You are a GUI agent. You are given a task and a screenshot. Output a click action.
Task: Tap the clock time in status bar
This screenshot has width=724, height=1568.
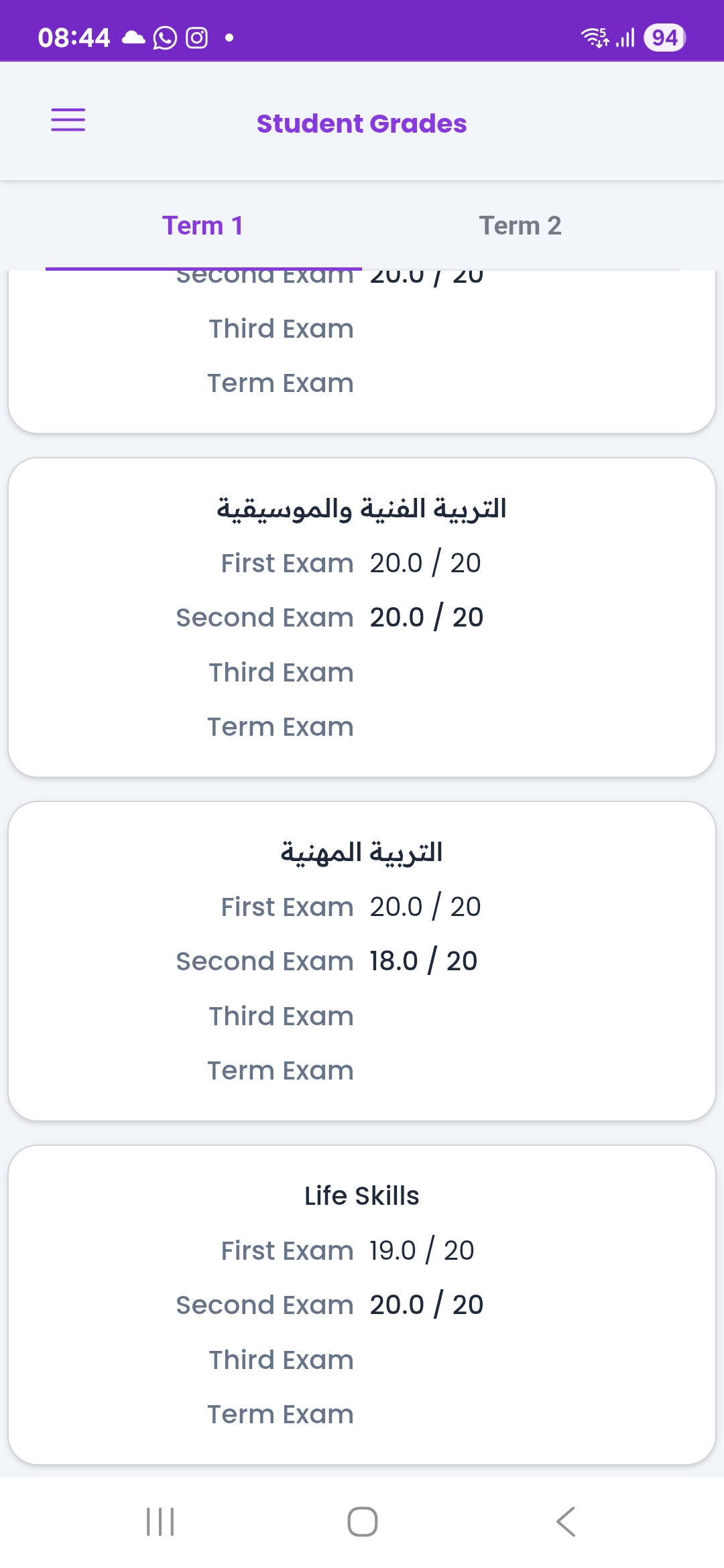click(74, 38)
